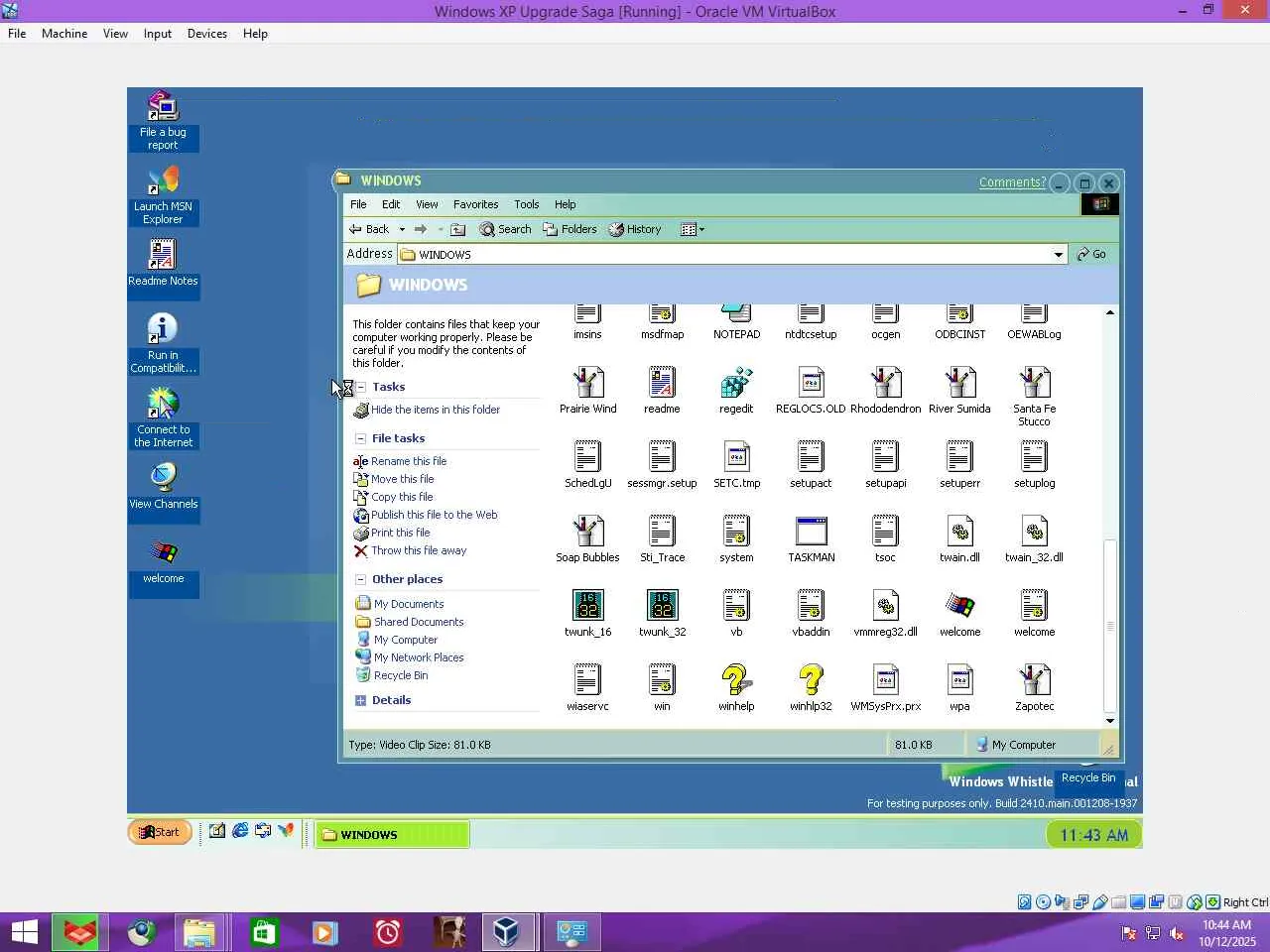This screenshot has height=952, width=1270.
Task: Collapse the Tasks section
Action: 361,388
